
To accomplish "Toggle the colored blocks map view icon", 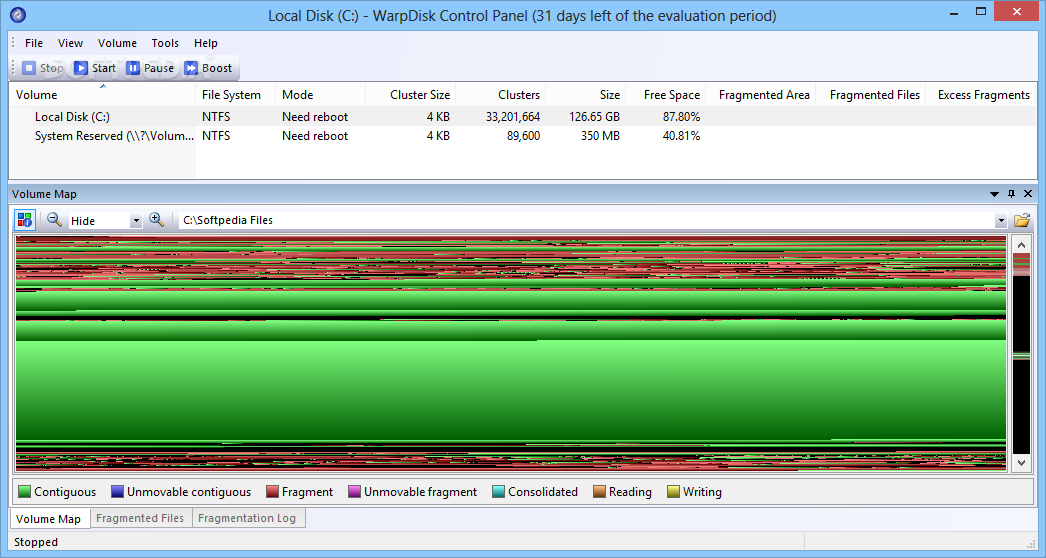I will click(x=25, y=220).
